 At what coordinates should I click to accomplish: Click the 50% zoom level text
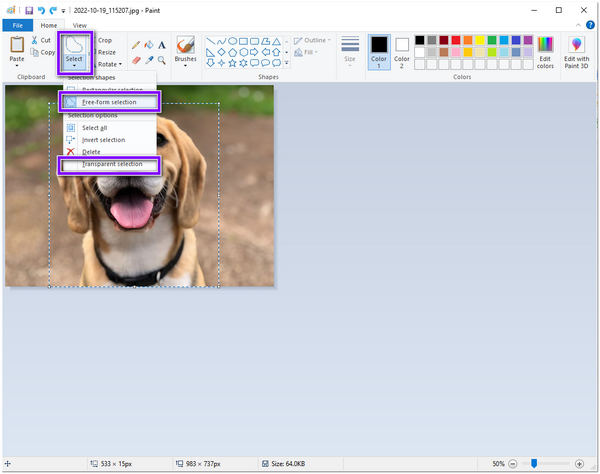[498, 464]
